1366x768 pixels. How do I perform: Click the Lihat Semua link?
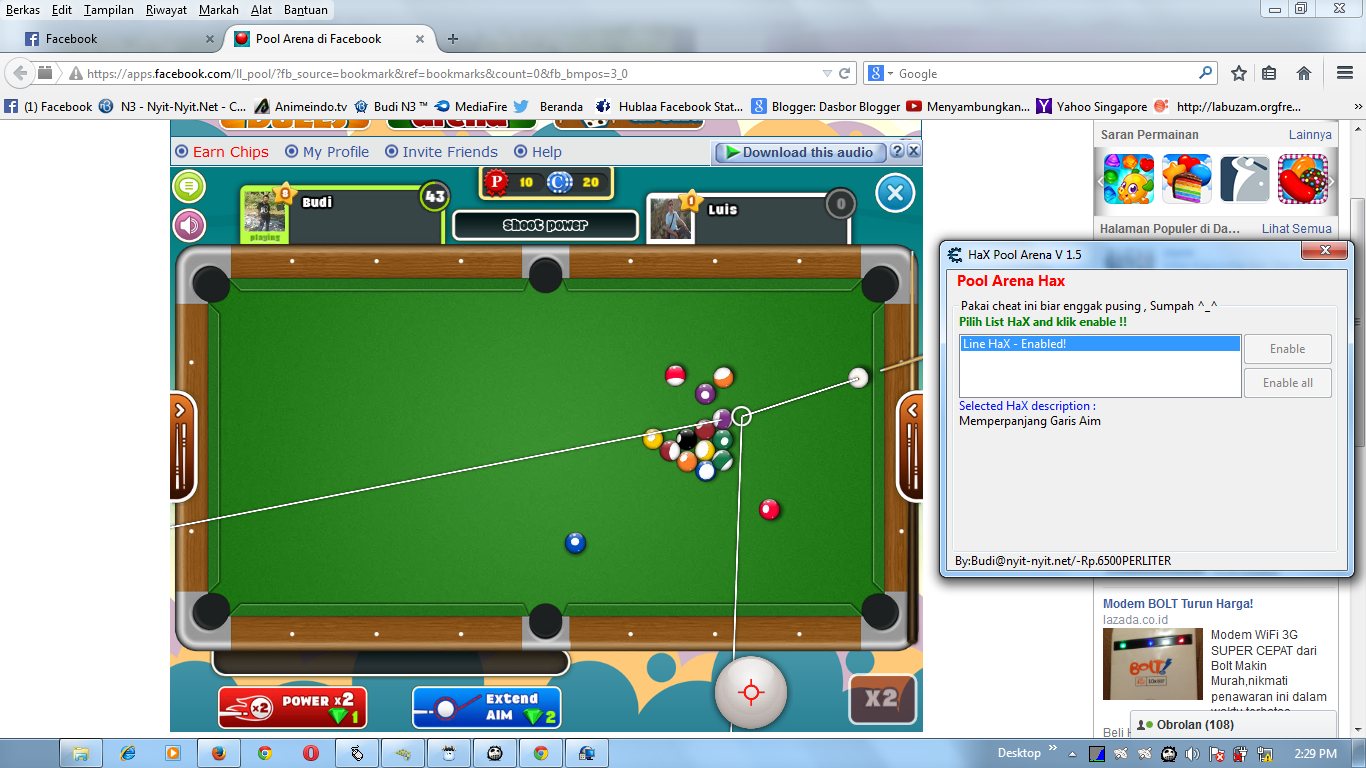[1297, 228]
